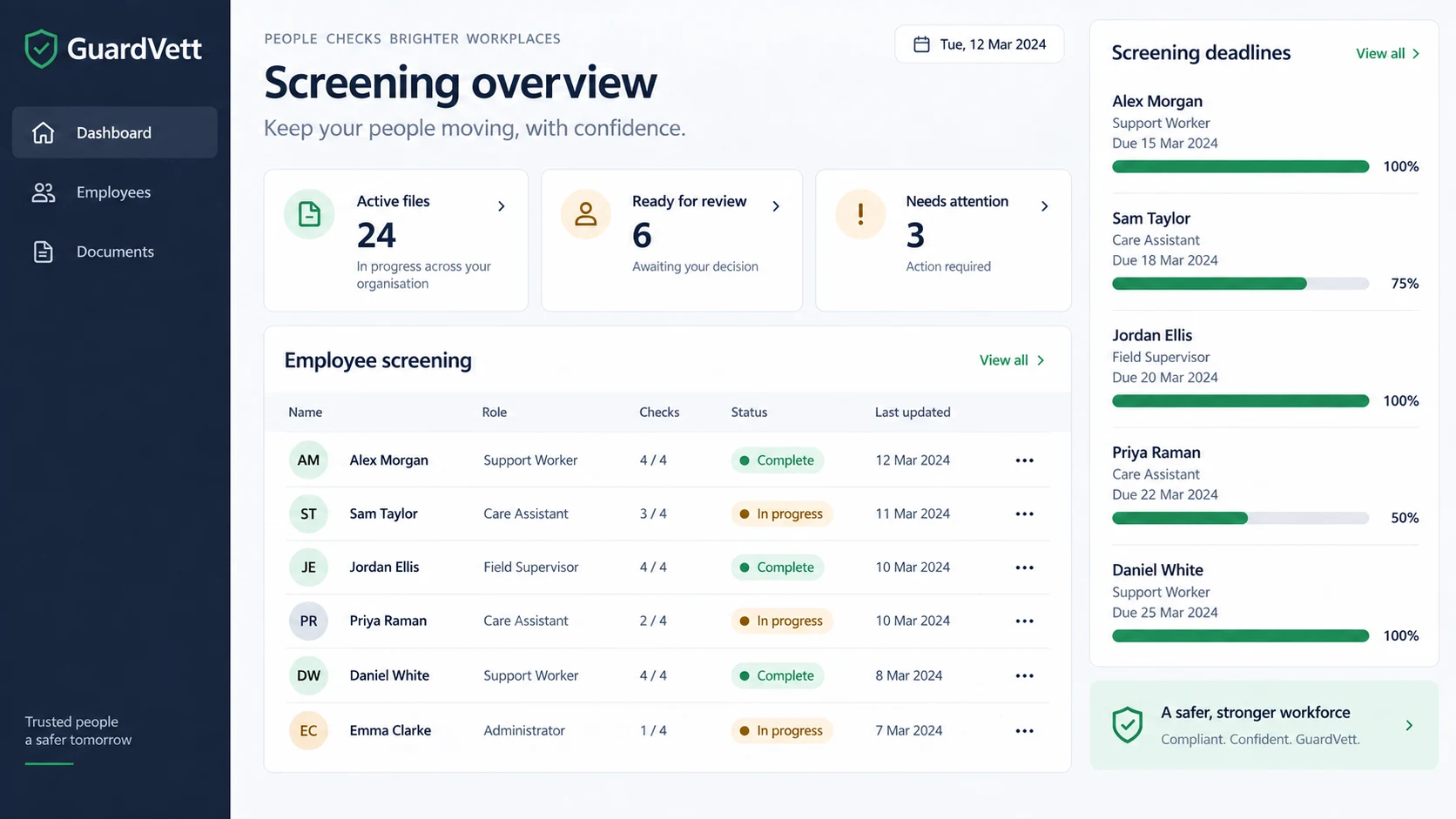Screen dimensions: 1456x819
Task: Click the 1 / 4 checks value for Emma Clarke
Action: coord(653,730)
